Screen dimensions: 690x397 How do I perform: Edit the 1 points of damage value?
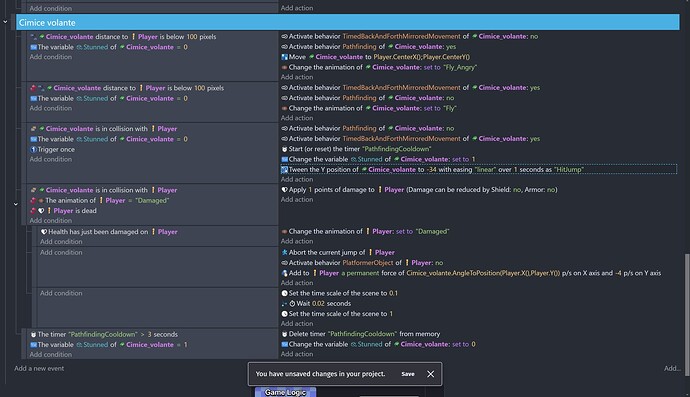coord(310,190)
